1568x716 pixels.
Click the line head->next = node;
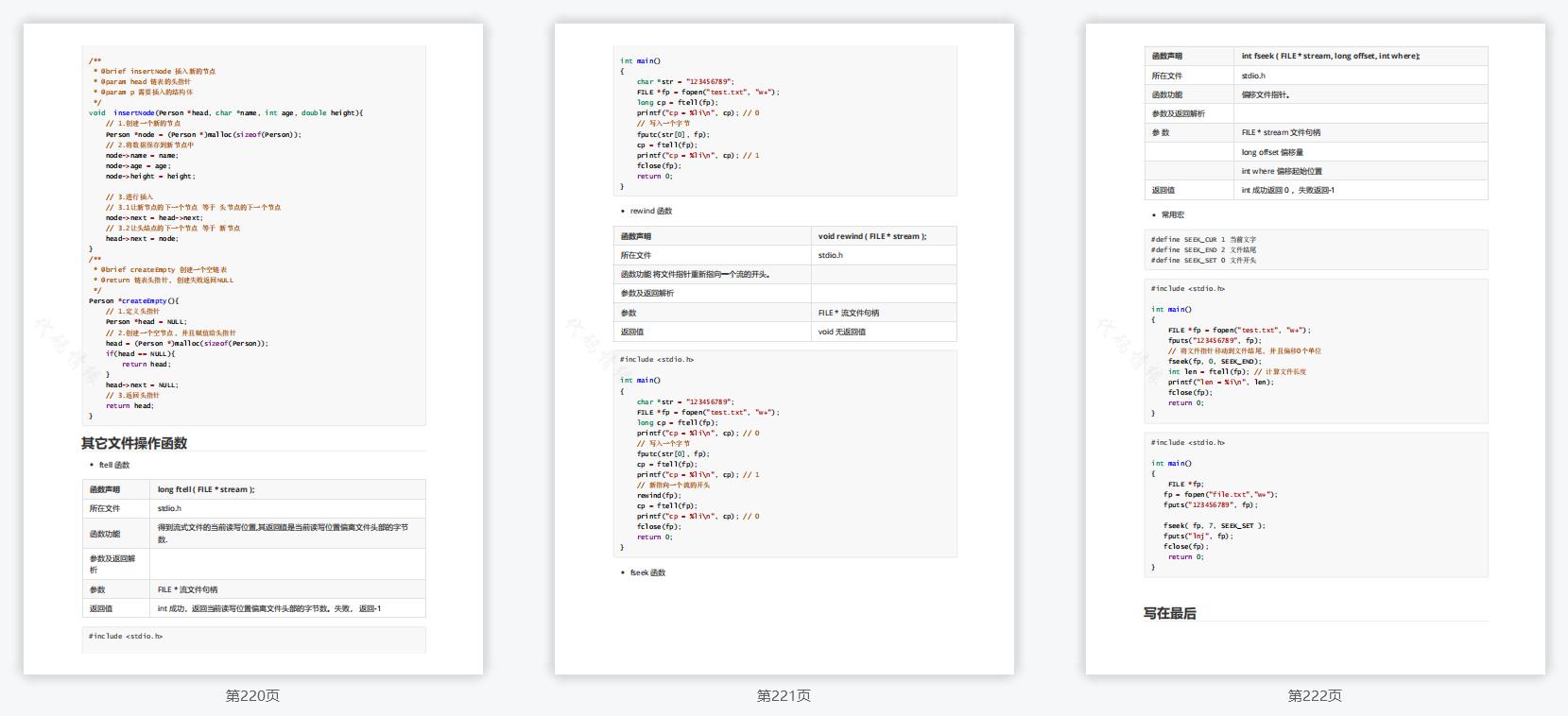pyautogui.click(x=142, y=238)
